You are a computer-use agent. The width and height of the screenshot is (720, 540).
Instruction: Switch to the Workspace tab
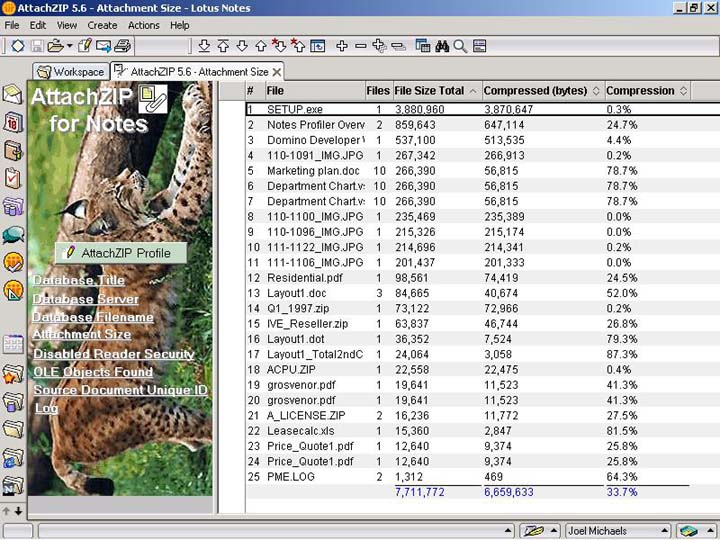point(70,72)
